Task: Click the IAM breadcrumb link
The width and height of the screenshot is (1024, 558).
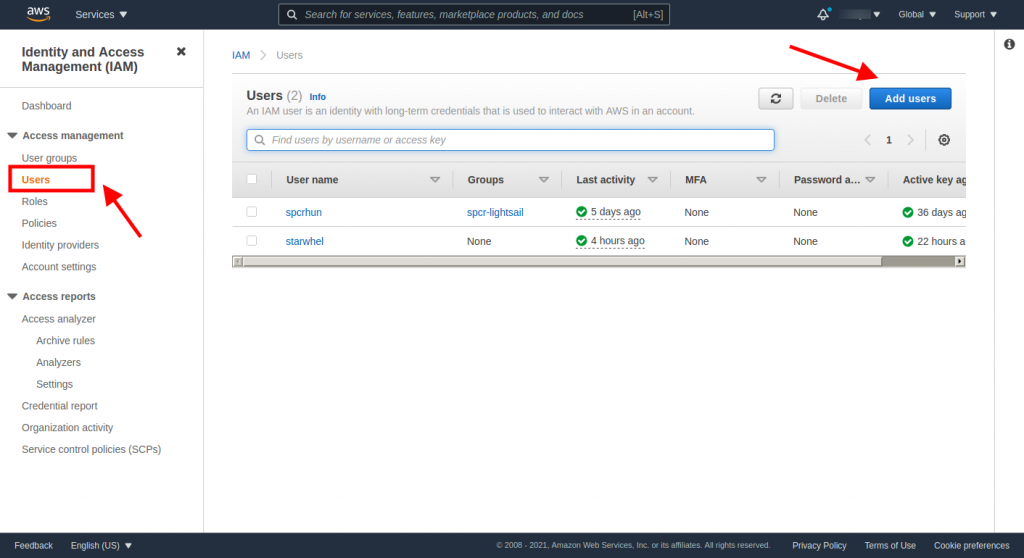Action: click(x=241, y=56)
